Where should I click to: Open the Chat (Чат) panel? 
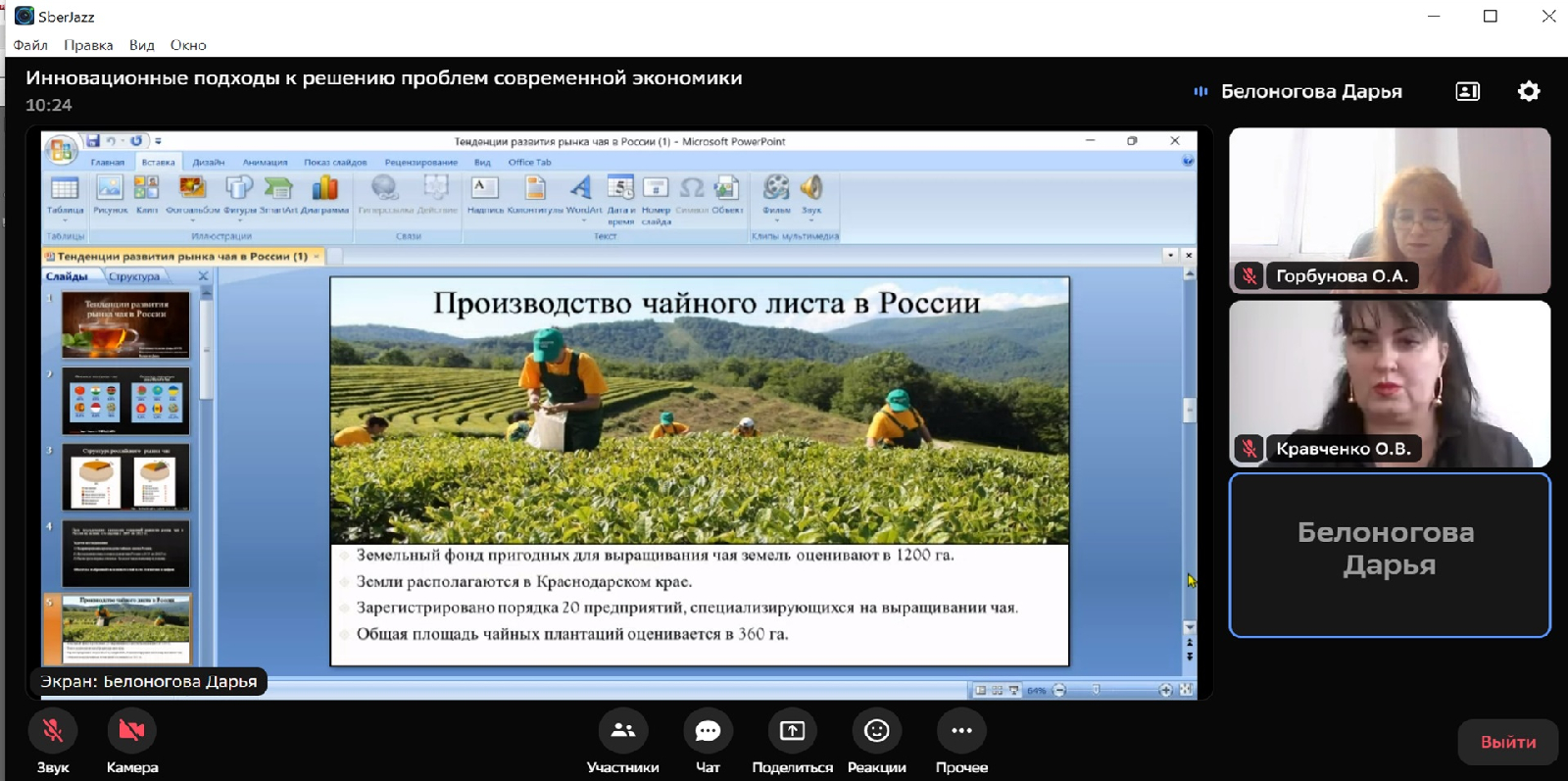pyautogui.click(x=708, y=731)
